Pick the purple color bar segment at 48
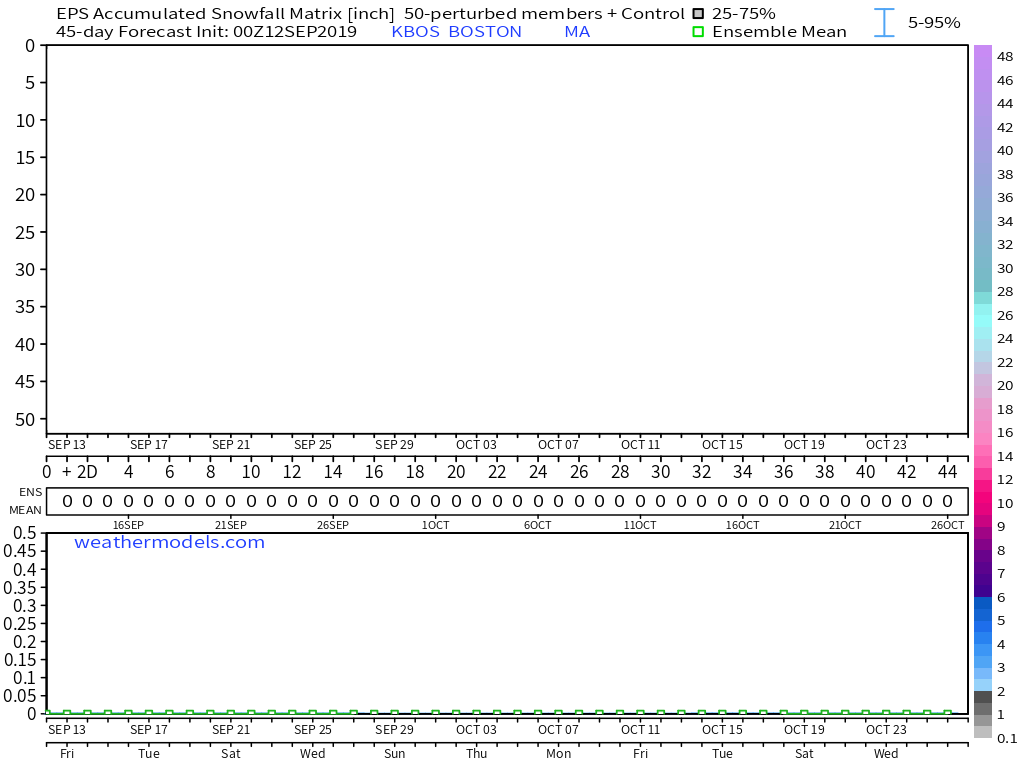The height and width of the screenshot is (768, 1024). click(x=983, y=57)
